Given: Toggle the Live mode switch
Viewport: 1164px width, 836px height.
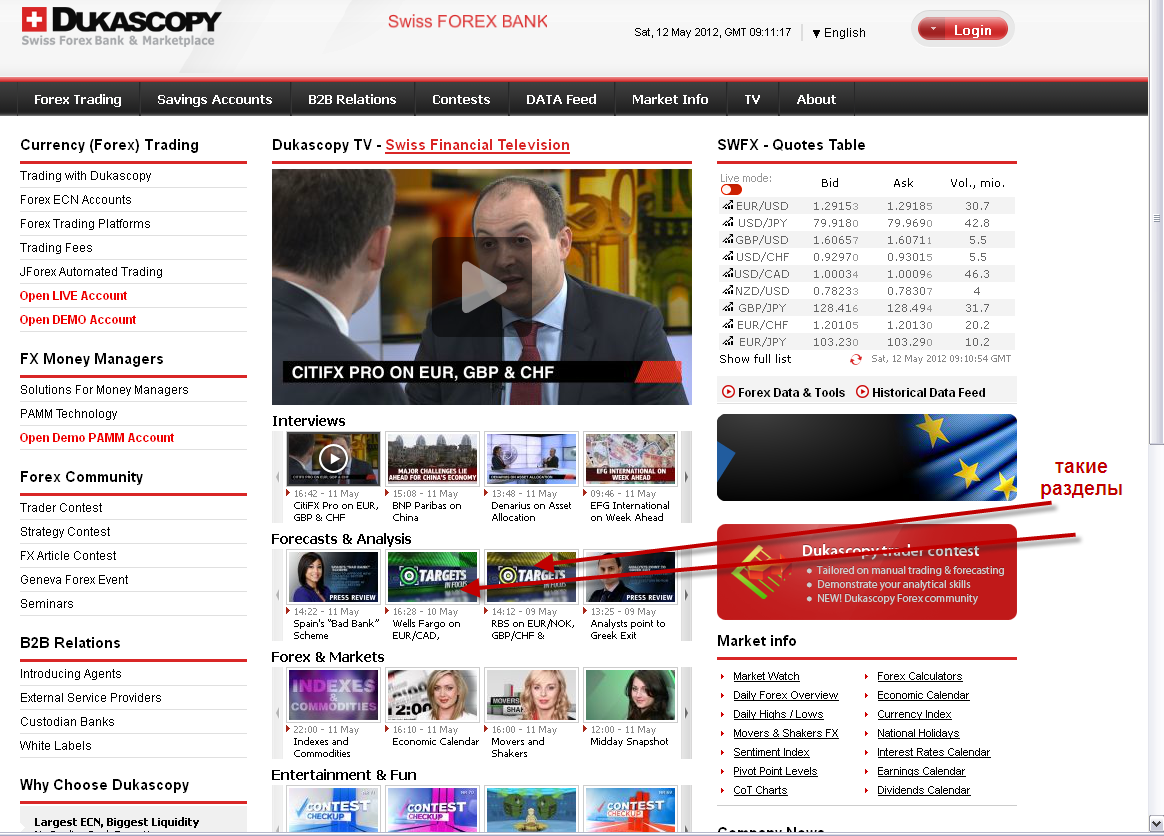Looking at the screenshot, I should pos(731,189).
